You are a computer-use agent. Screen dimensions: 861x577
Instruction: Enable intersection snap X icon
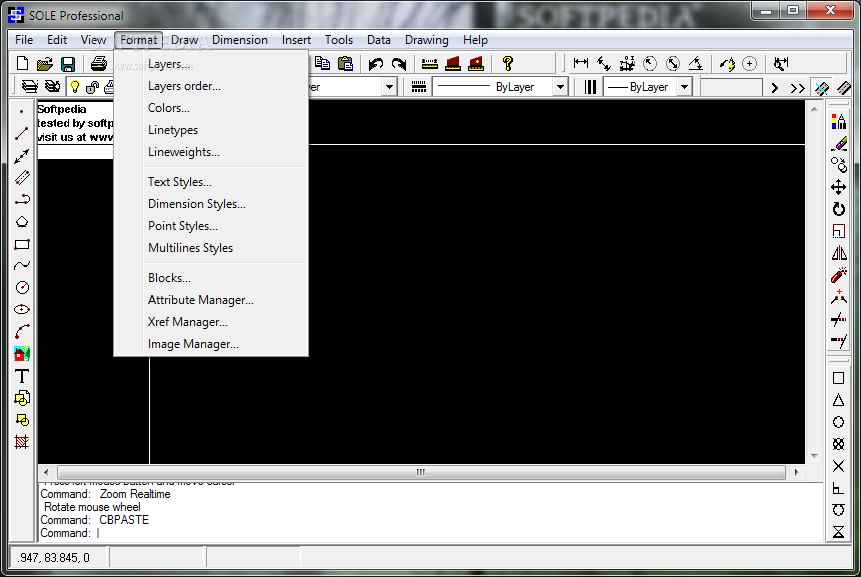tap(838, 466)
